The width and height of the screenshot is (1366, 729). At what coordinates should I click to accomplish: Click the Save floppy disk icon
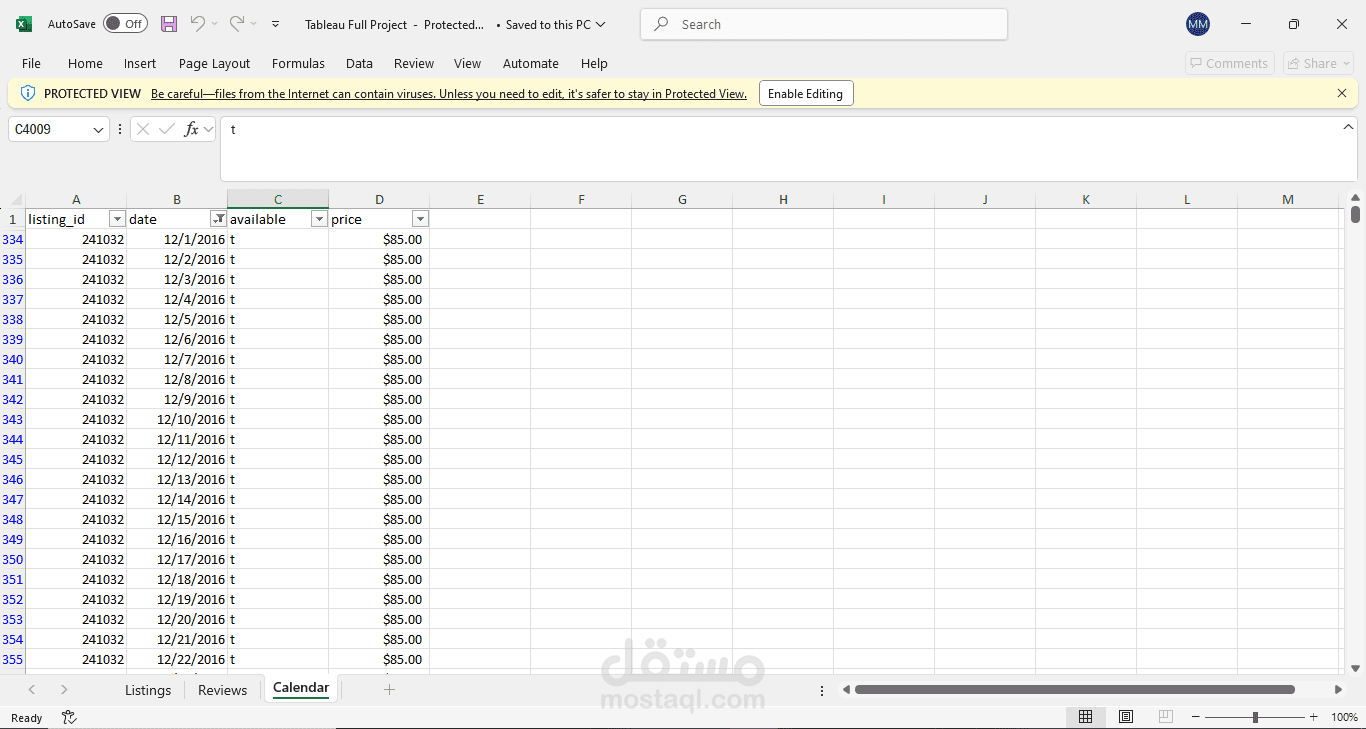point(169,24)
